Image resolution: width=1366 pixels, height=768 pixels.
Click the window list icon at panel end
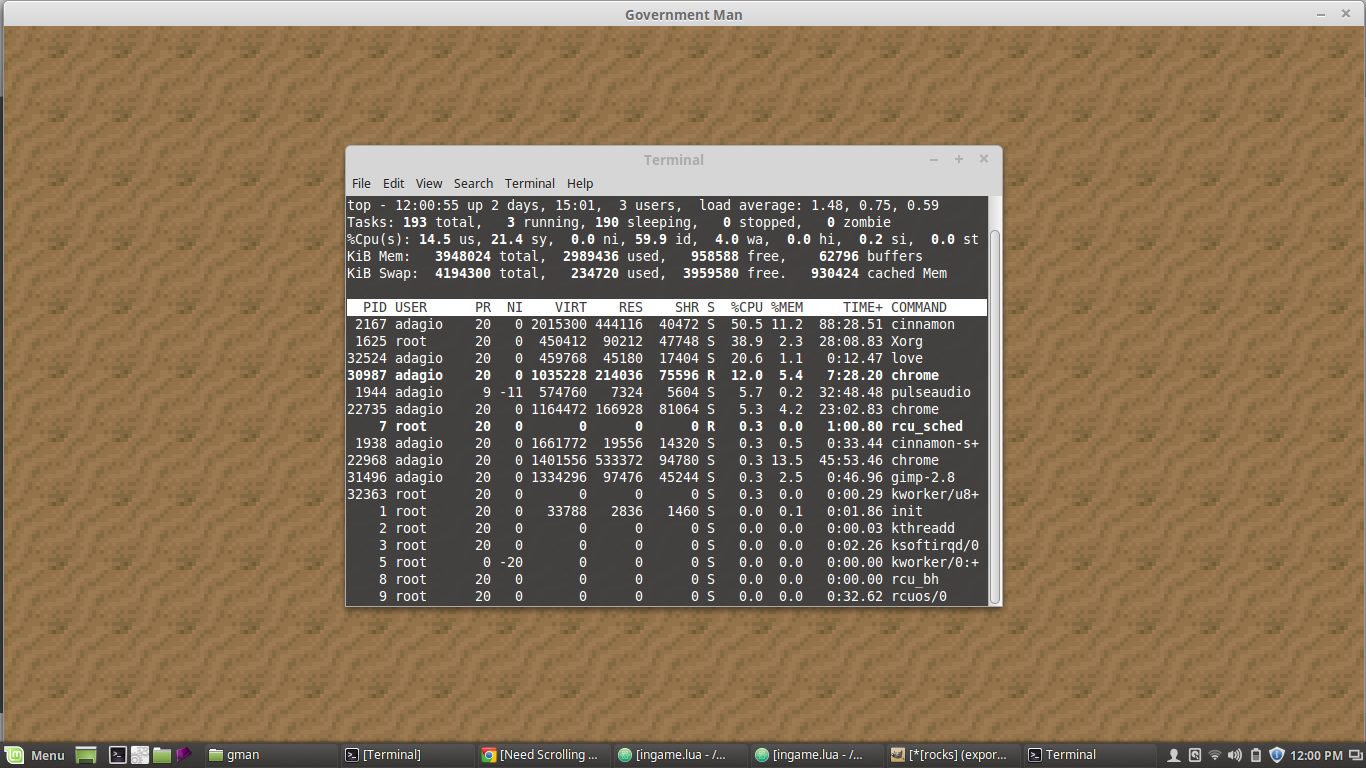click(1355, 755)
